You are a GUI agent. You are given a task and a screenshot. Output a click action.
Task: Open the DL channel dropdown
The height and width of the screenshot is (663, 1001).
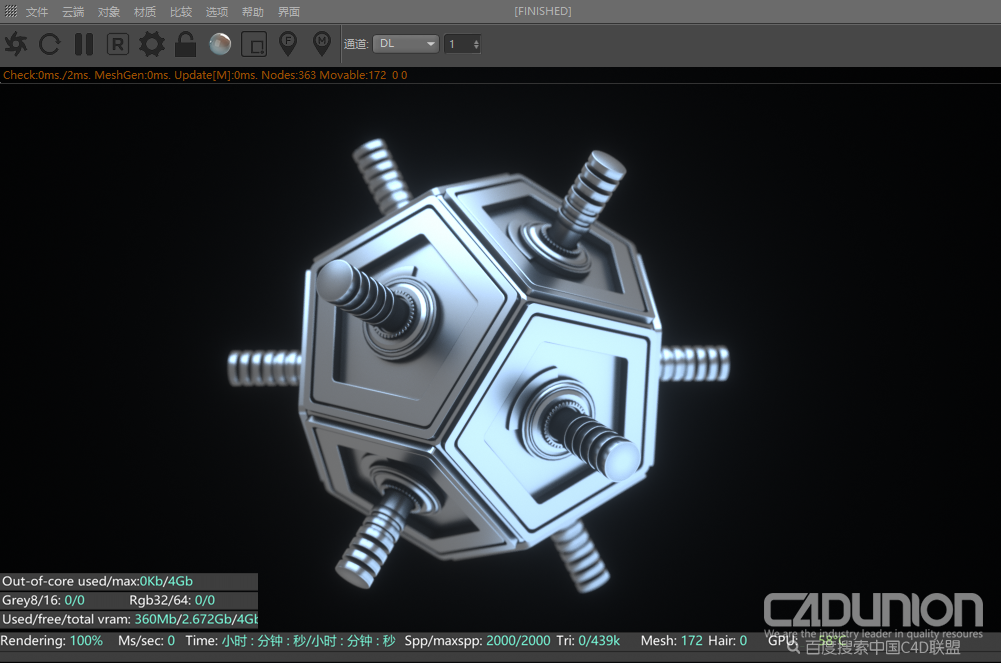point(406,43)
